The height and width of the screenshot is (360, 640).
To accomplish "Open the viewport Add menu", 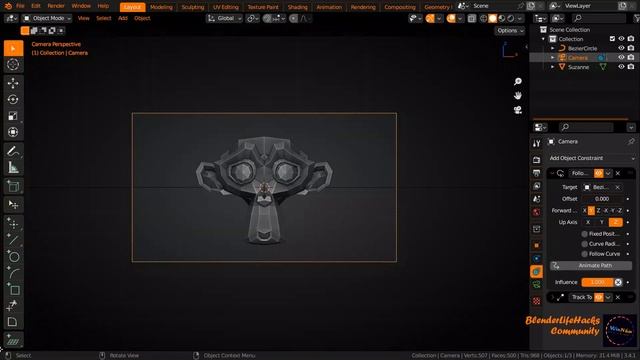I will click(x=122, y=18).
